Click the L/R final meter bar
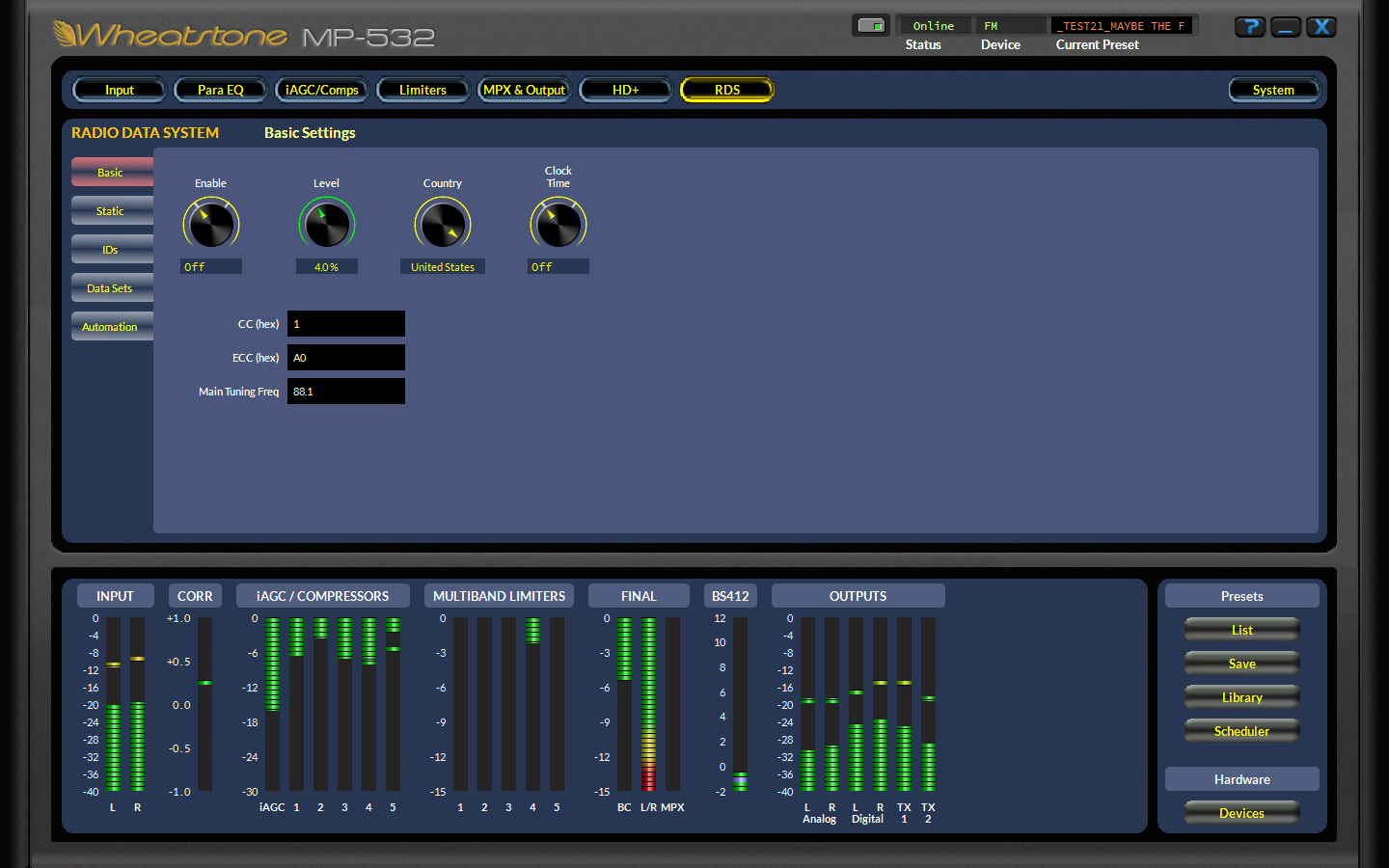This screenshot has height=868, width=1389. pos(648,704)
